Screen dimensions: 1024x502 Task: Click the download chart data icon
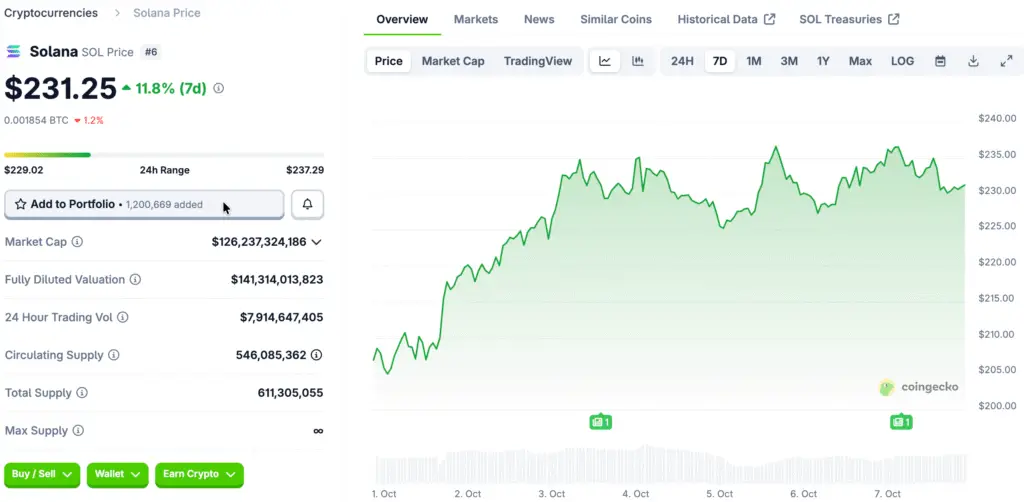(973, 61)
